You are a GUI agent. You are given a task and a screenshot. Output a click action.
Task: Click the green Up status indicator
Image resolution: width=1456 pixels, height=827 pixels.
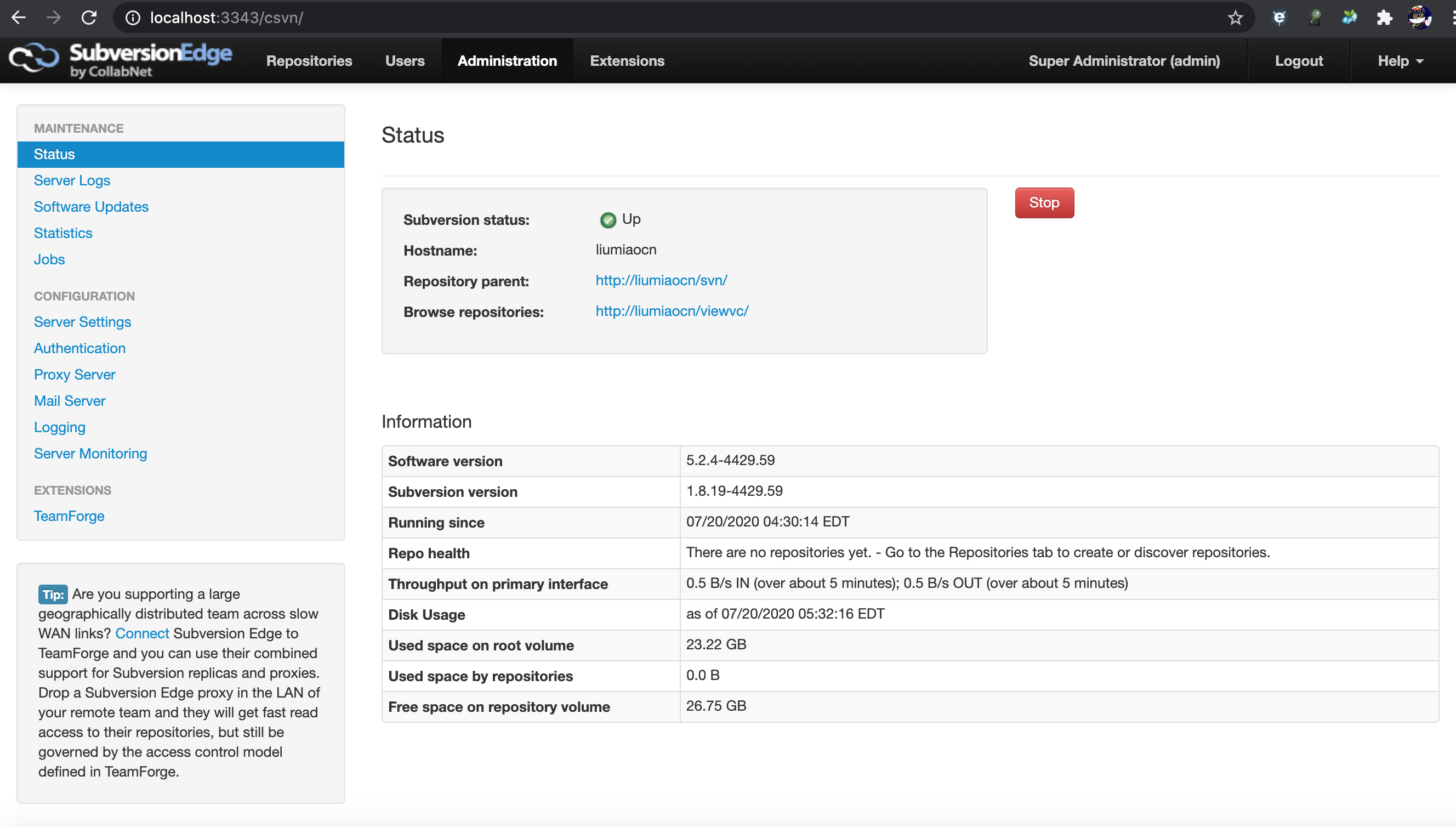(x=607, y=220)
